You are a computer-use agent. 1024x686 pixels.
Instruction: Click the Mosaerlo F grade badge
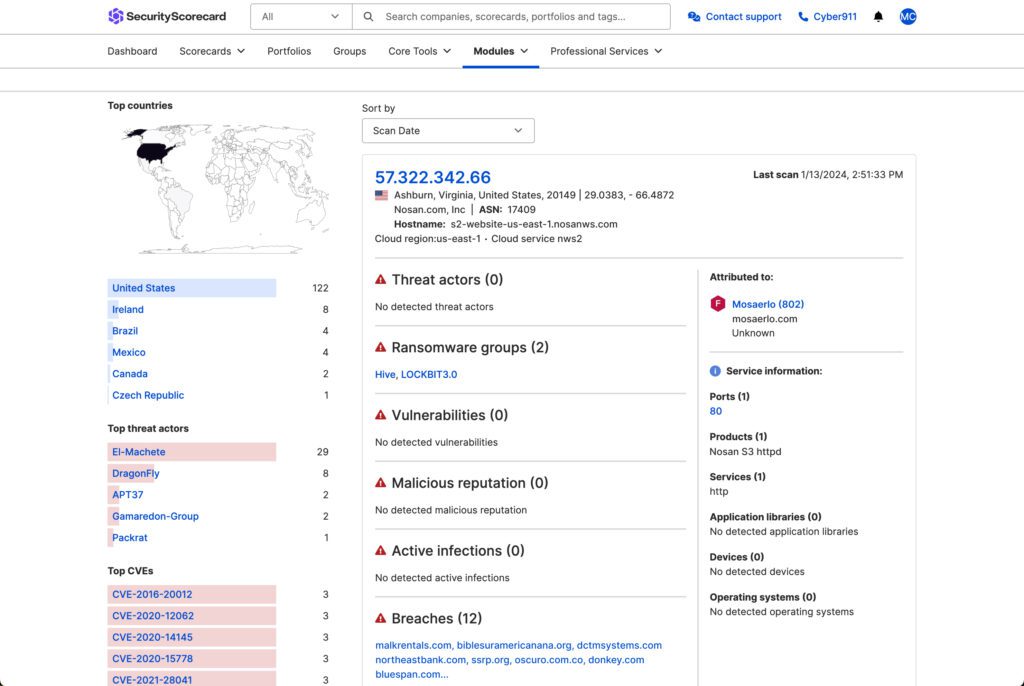coord(718,304)
